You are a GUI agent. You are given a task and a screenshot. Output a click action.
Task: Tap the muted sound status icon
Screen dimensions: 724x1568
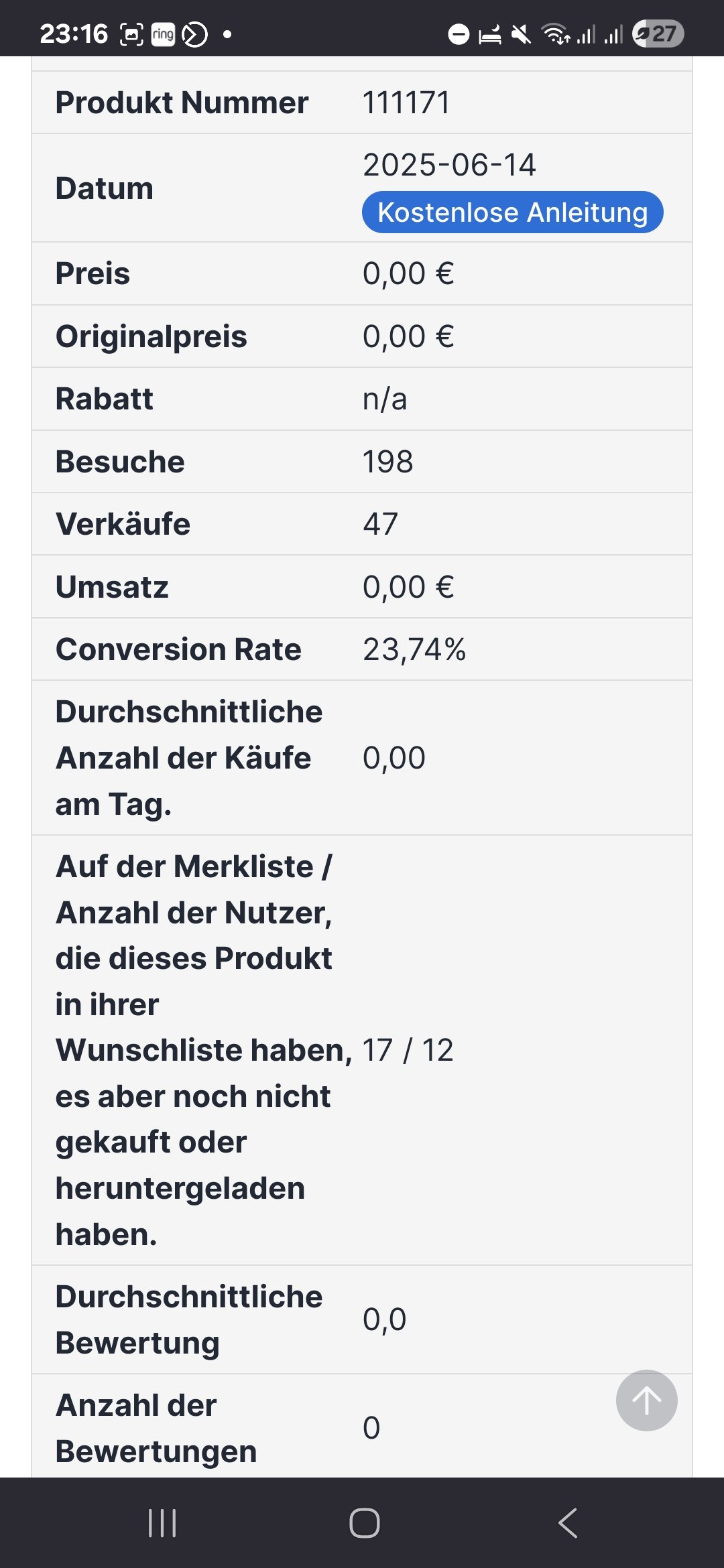pyautogui.click(x=521, y=34)
